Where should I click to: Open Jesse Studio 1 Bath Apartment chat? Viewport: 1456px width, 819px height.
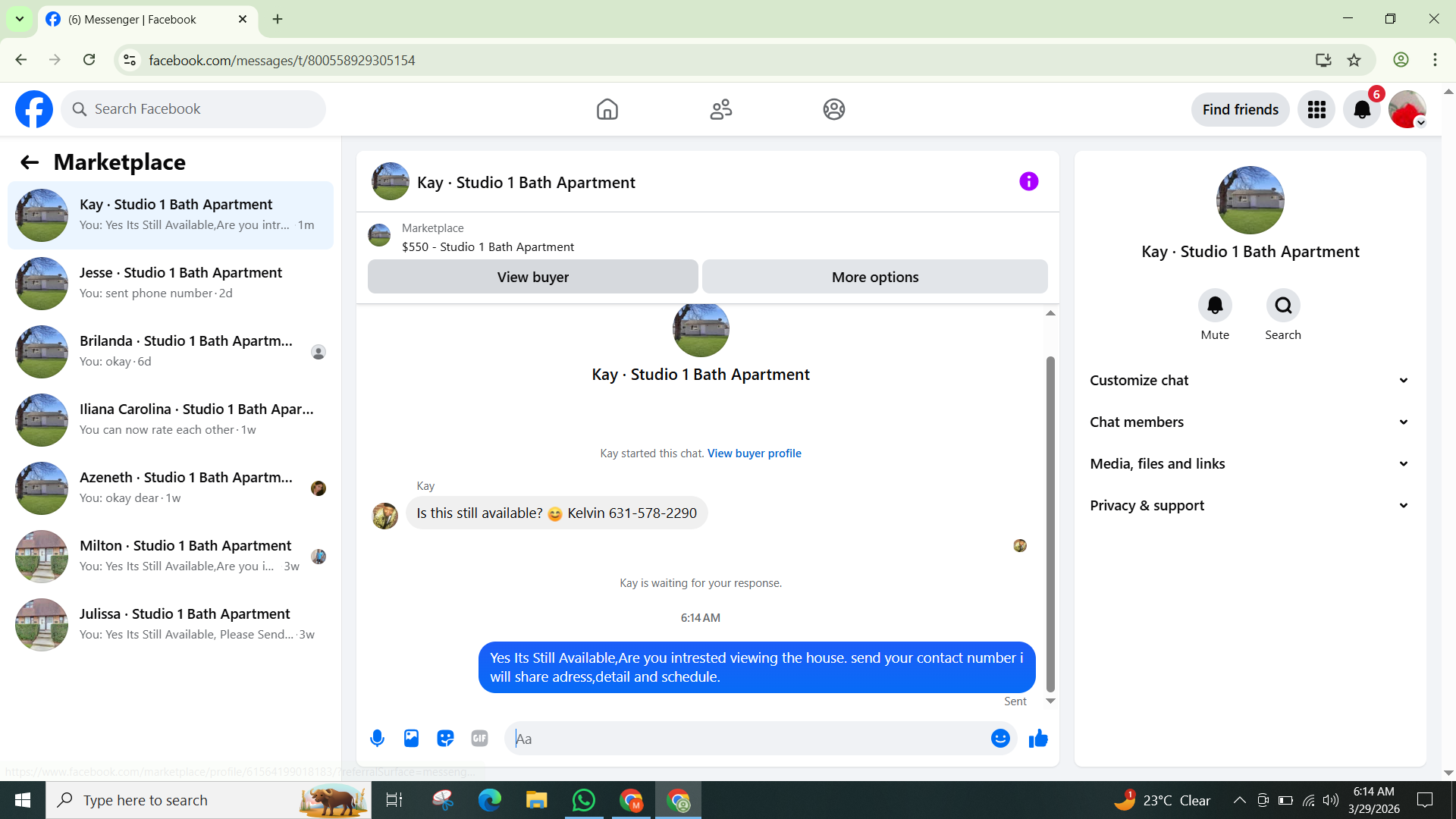point(171,284)
